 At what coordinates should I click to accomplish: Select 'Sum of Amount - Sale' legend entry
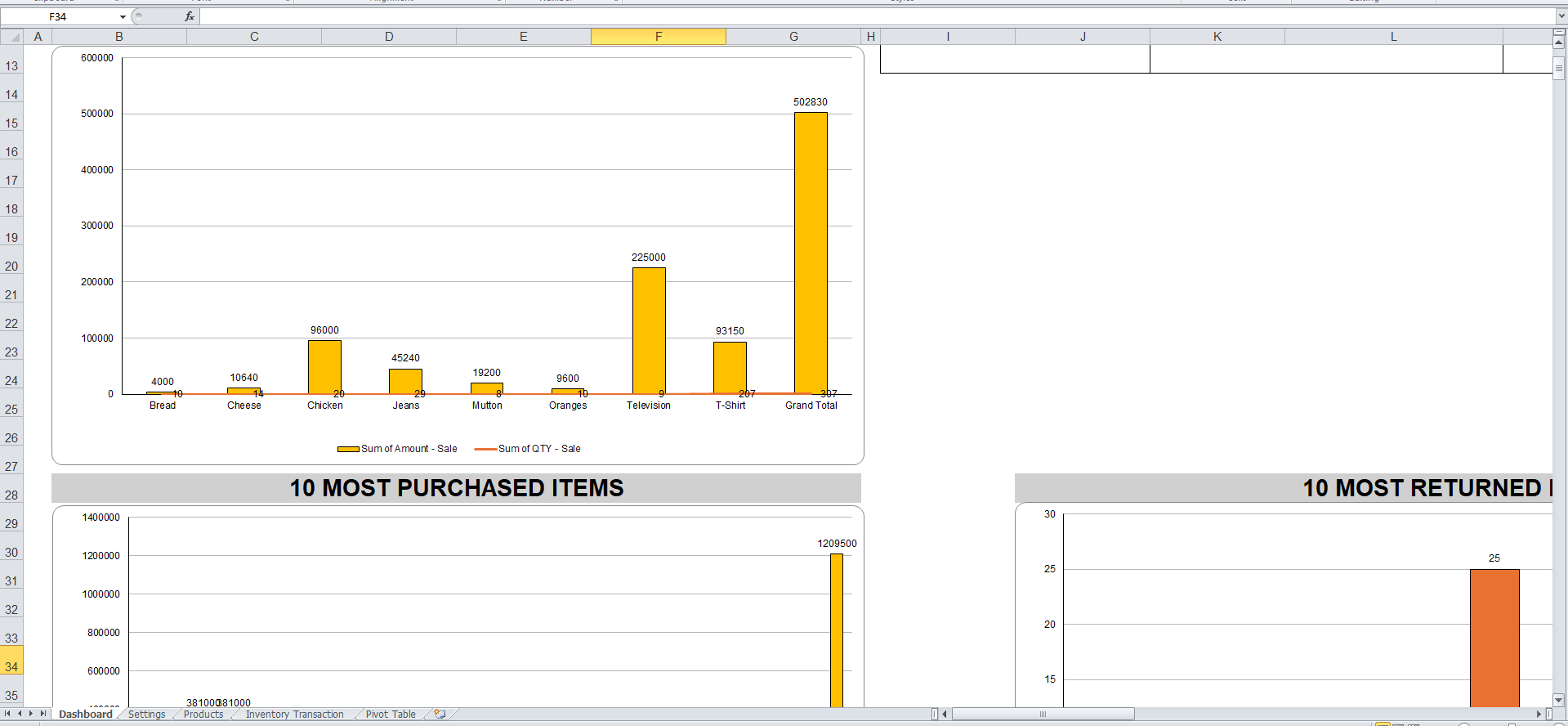click(x=397, y=449)
